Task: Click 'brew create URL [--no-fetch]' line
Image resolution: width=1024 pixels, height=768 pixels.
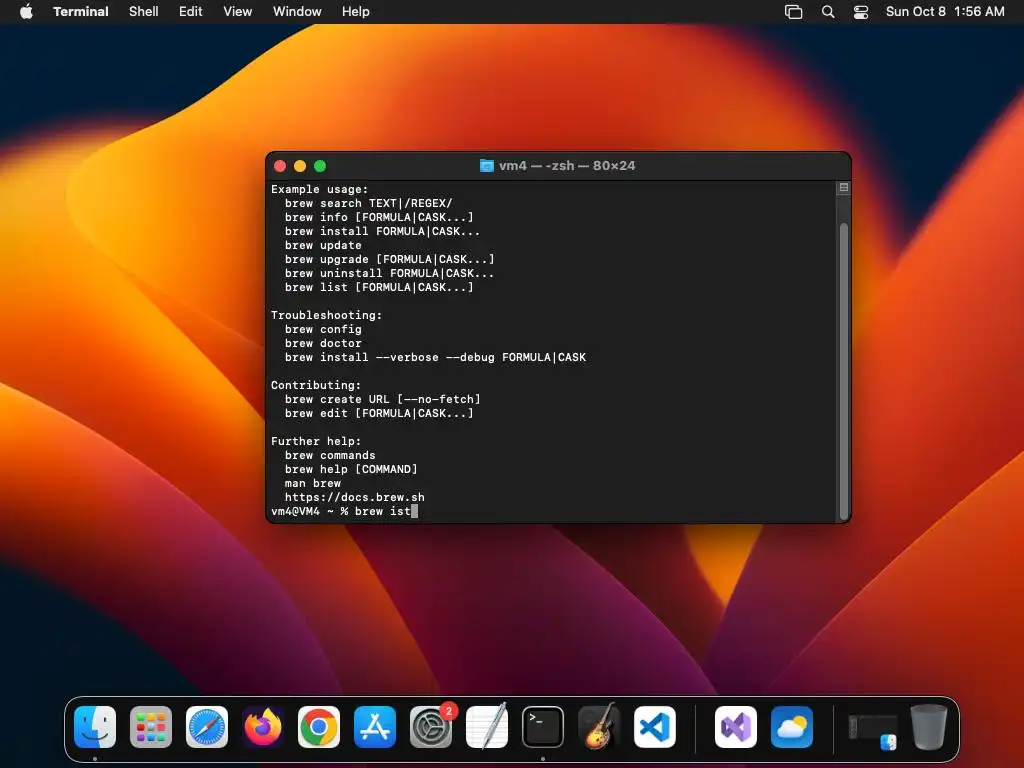Action: tap(383, 400)
